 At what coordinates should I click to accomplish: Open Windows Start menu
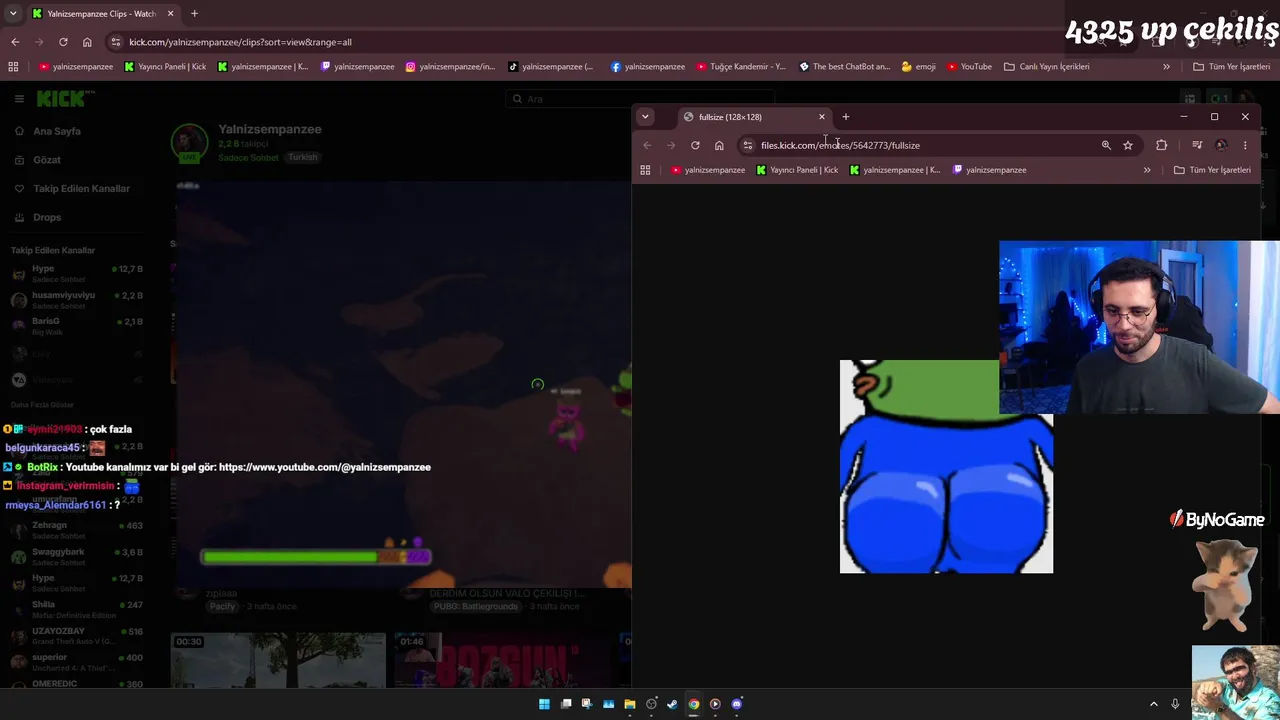544,704
